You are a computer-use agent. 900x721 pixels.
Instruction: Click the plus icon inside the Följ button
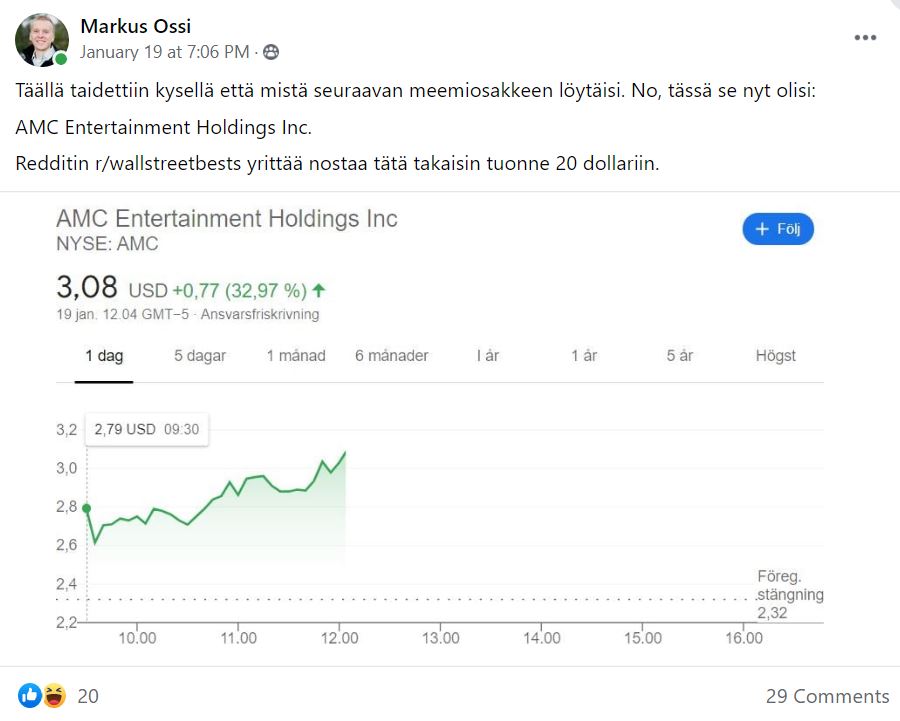click(763, 228)
